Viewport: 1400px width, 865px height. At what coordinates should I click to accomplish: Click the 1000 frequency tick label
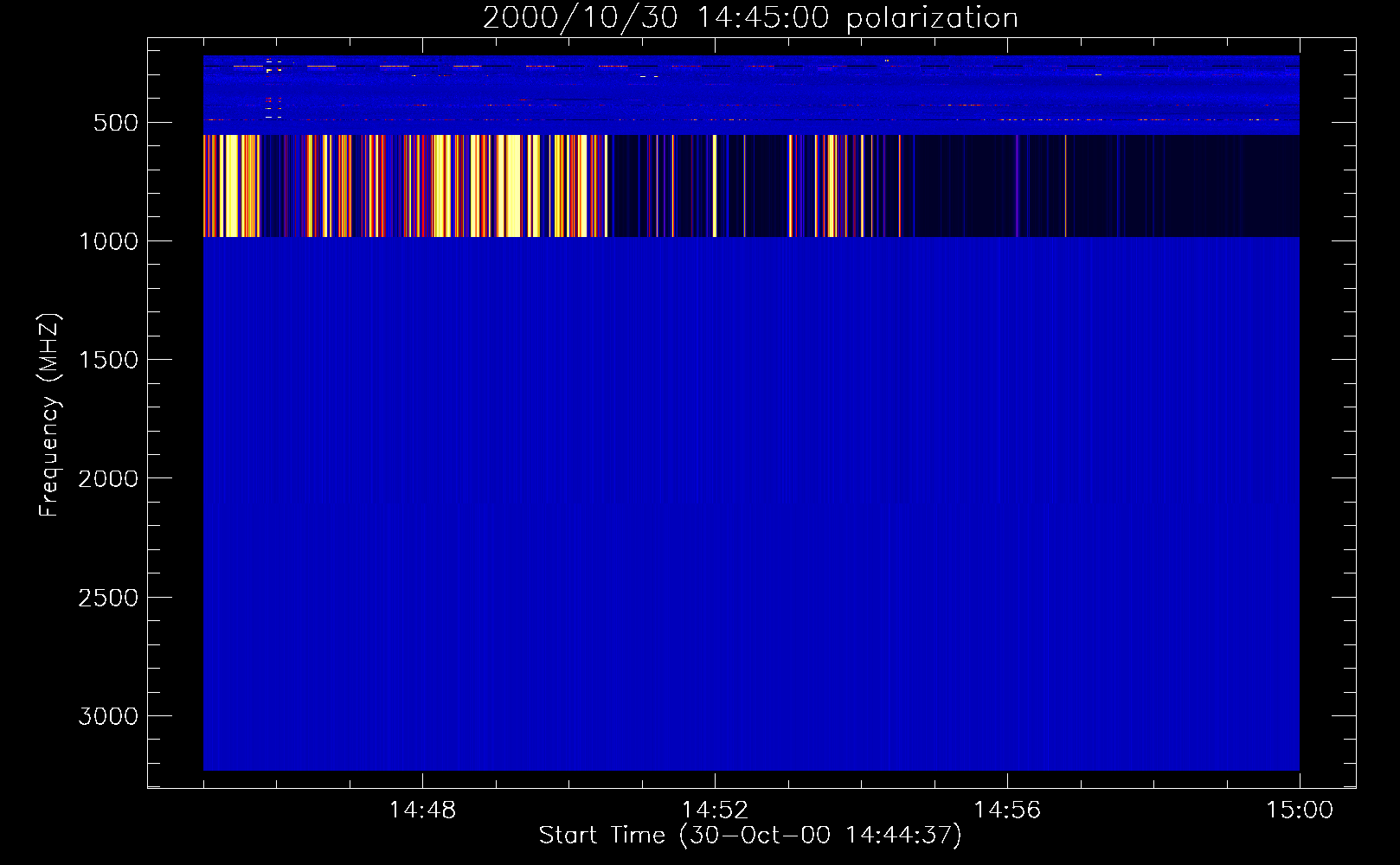click(108, 241)
